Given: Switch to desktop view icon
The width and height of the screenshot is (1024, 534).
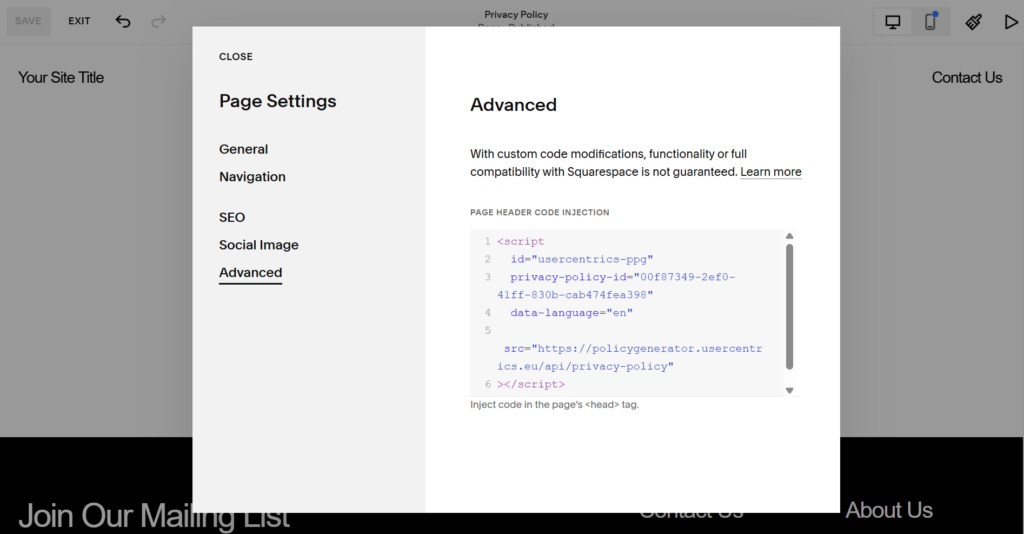Looking at the screenshot, I should point(893,22).
